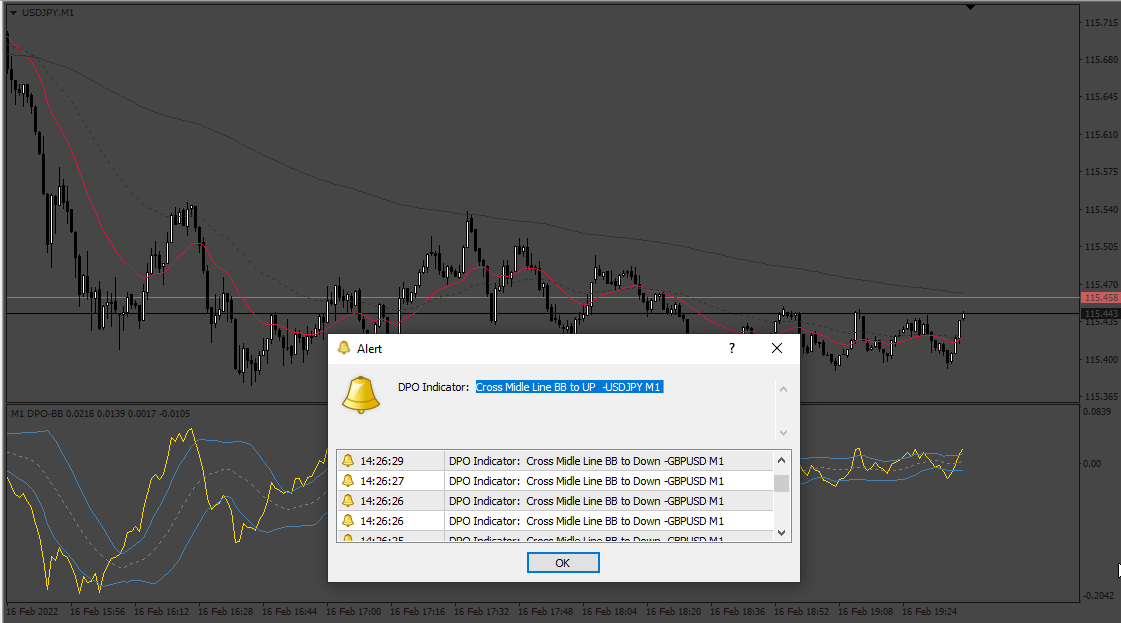Click up arrow of alert message scrollbar
1121x623 pixels.
[783, 389]
